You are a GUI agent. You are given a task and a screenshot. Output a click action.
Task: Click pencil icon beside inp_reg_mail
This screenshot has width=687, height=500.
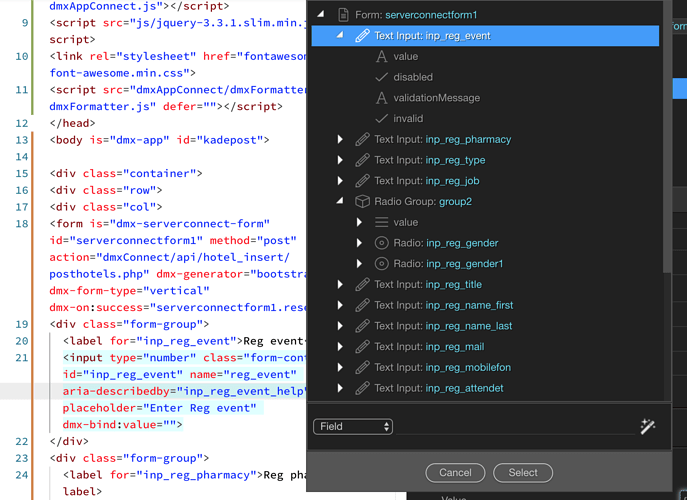(362, 347)
